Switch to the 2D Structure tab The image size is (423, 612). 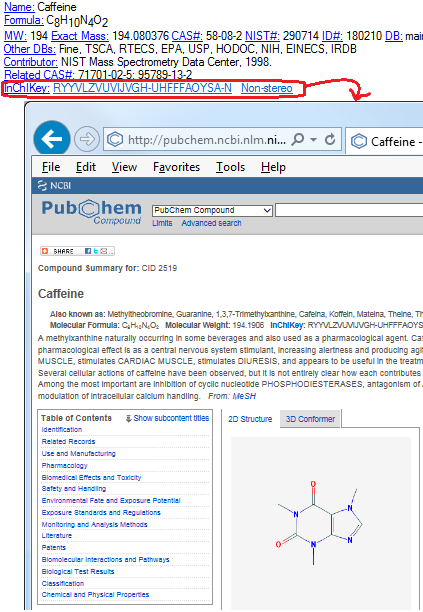click(x=250, y=419)
